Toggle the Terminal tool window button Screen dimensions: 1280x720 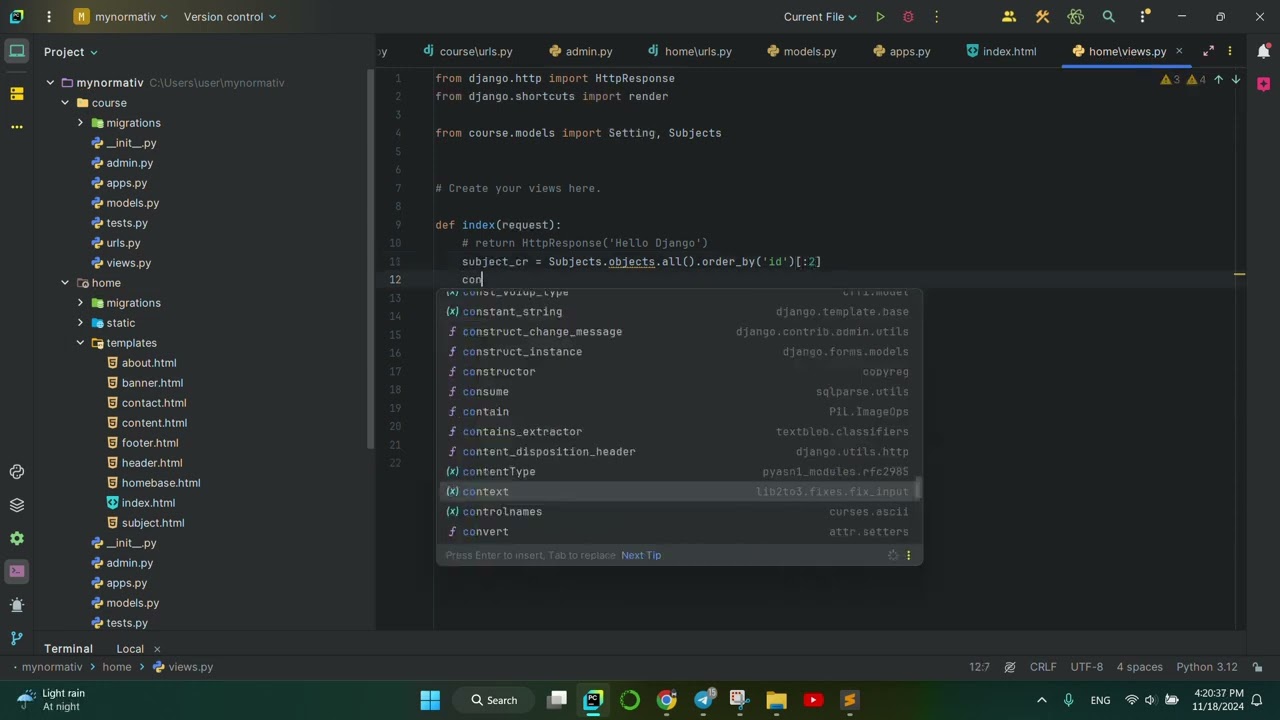pyautogui.click(x=17, y=571)
